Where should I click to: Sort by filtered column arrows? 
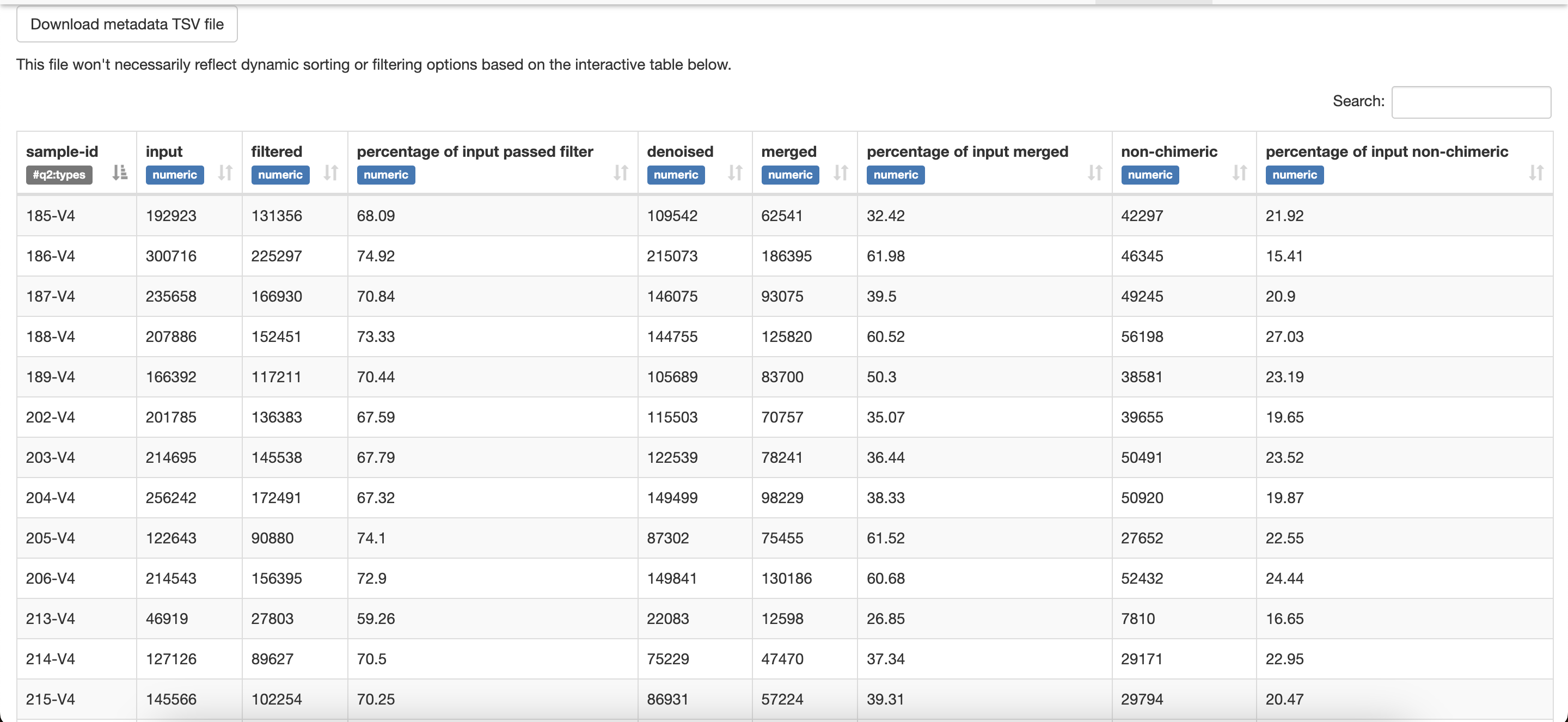(x=330, y=173)
